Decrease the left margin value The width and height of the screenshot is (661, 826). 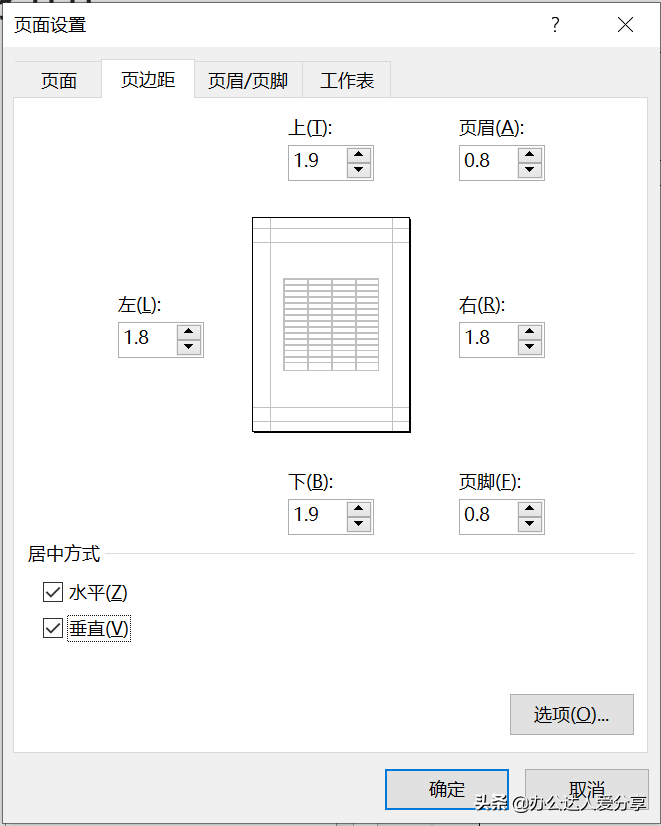click(x=188, y=347)
